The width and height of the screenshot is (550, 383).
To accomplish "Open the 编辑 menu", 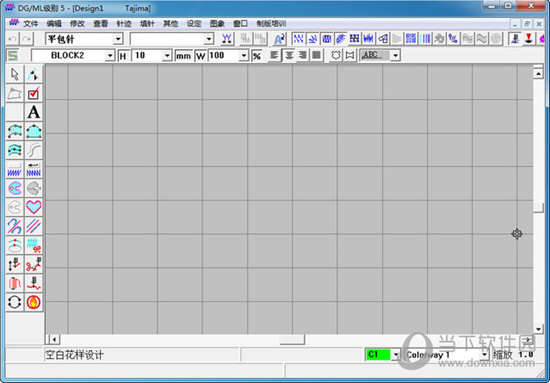I will point(54,23).
